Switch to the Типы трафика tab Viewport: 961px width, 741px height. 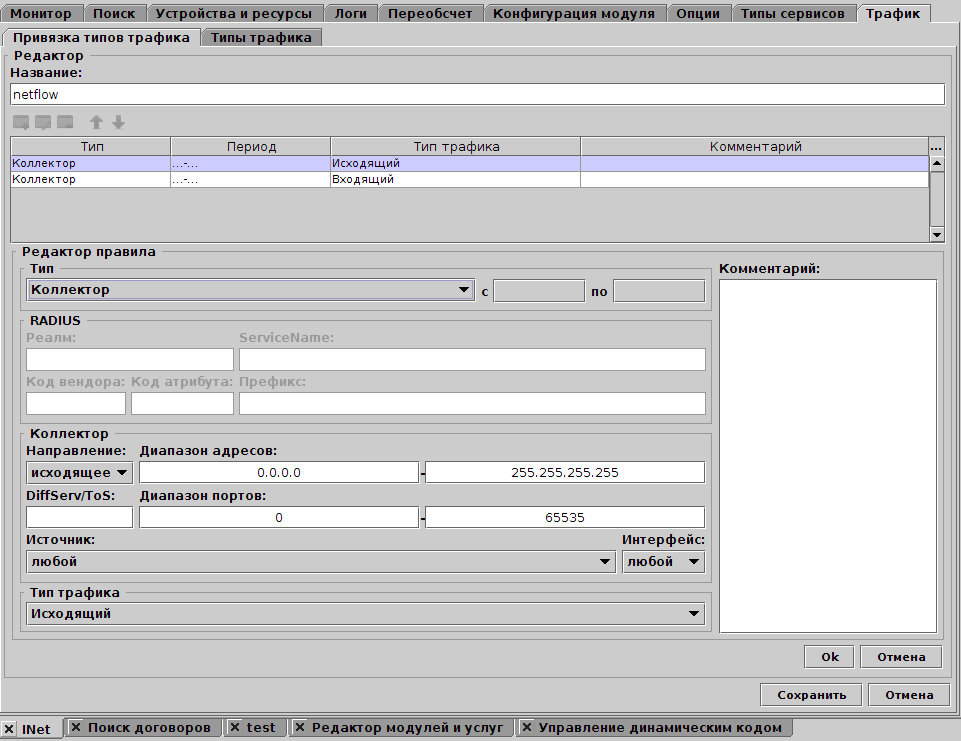coord(260,35)
